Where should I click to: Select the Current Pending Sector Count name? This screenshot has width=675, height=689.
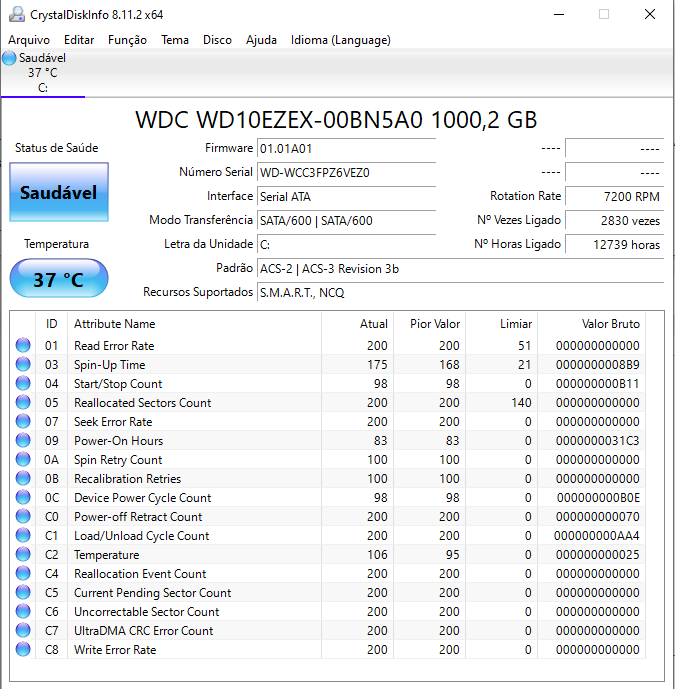click(x=152, y=593)
